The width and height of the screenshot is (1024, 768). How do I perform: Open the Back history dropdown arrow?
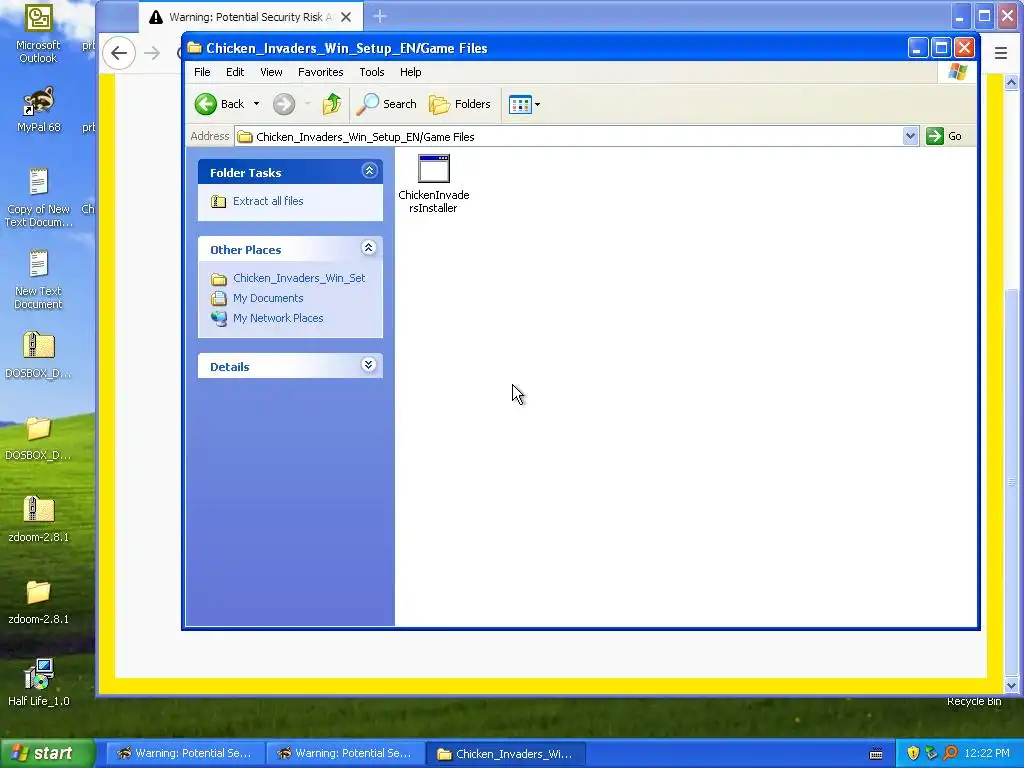(256, 104)
